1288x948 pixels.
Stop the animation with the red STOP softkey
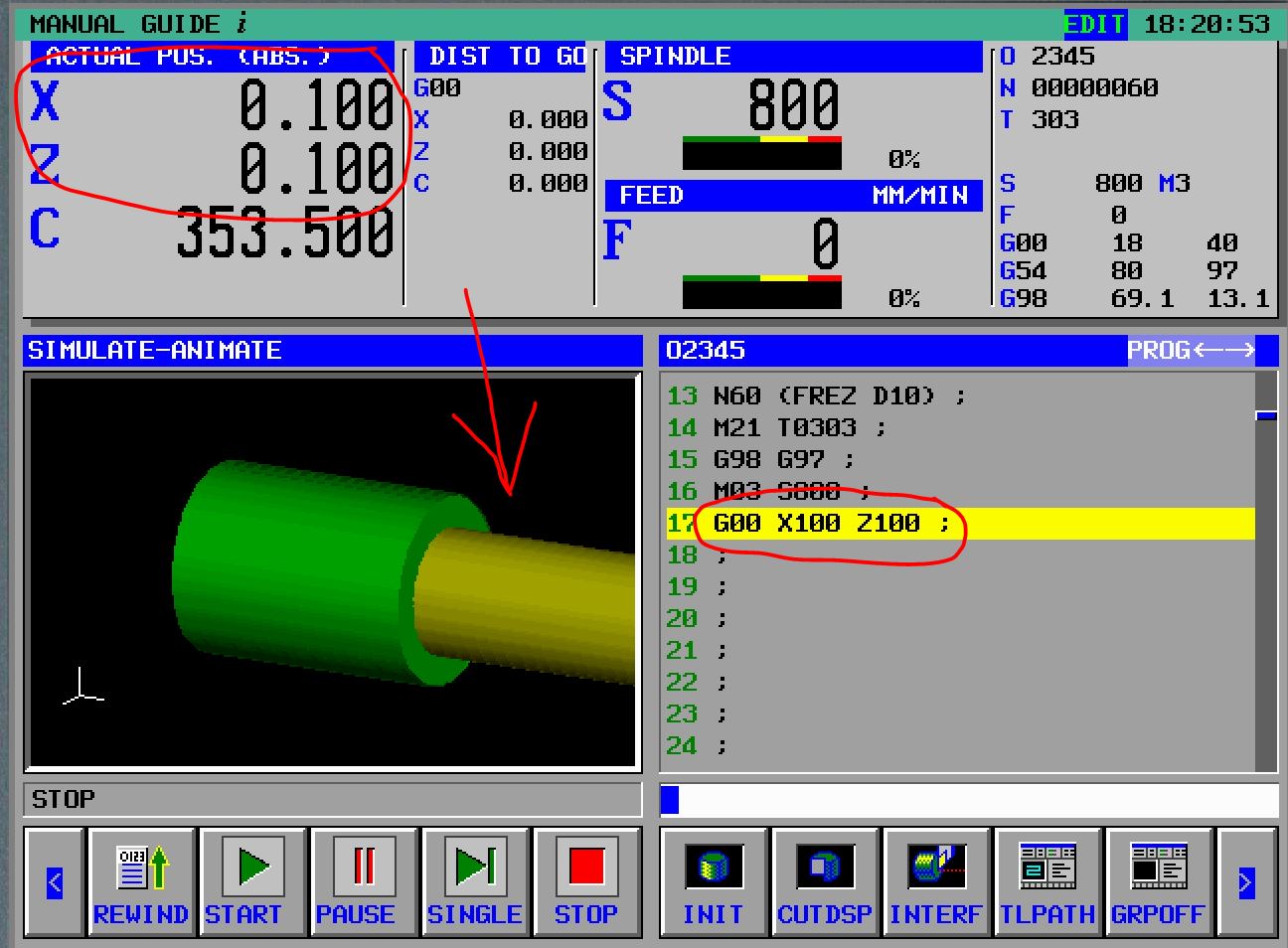click(x=585, y=879)
